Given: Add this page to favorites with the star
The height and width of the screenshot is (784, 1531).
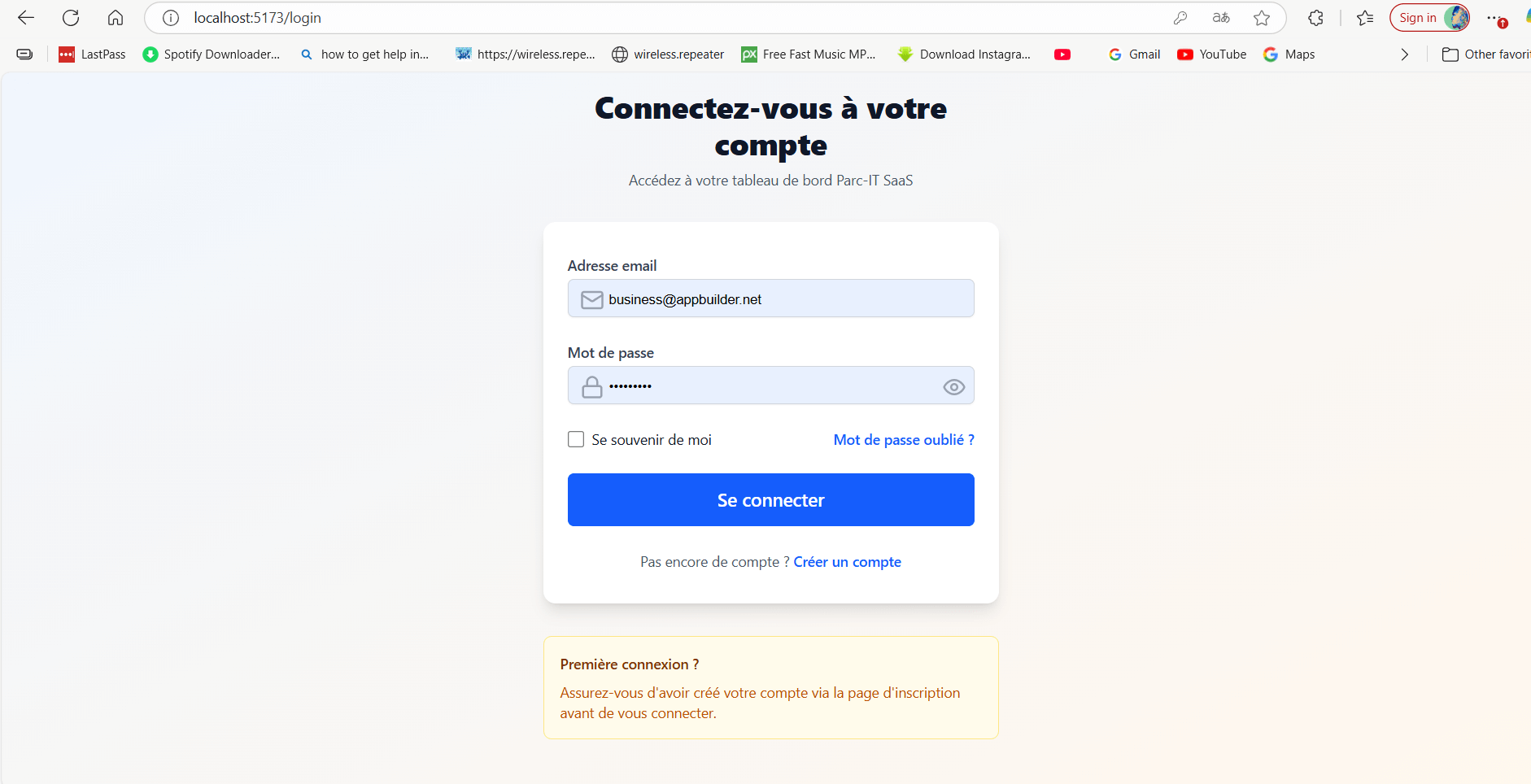Looking at the screenshot, I should coord(1262,18).
